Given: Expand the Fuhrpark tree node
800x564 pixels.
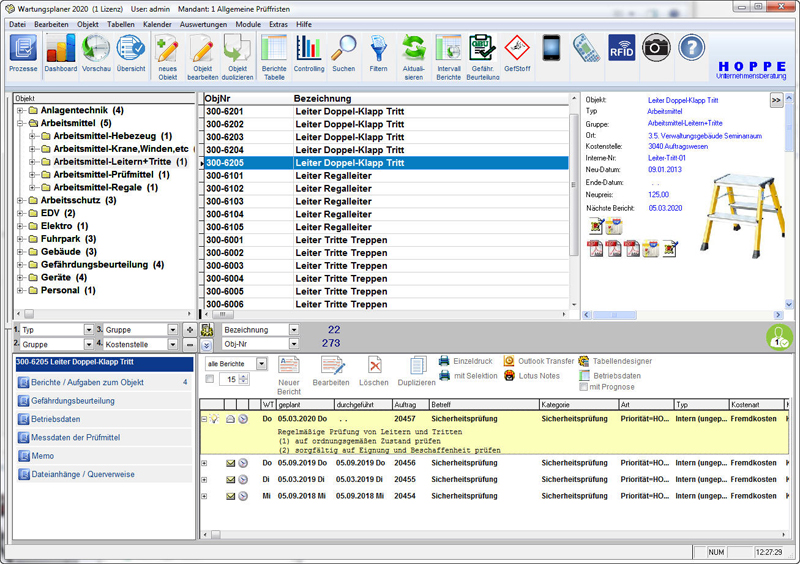Looking at the screenshot, I should (x=20, y=239).
